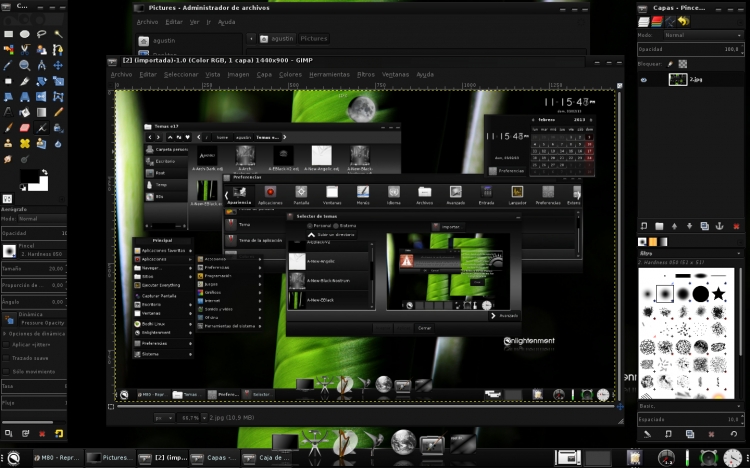Screen dimensions: 750x468
Task: Open the Colores menu
Action: [290, 75]
